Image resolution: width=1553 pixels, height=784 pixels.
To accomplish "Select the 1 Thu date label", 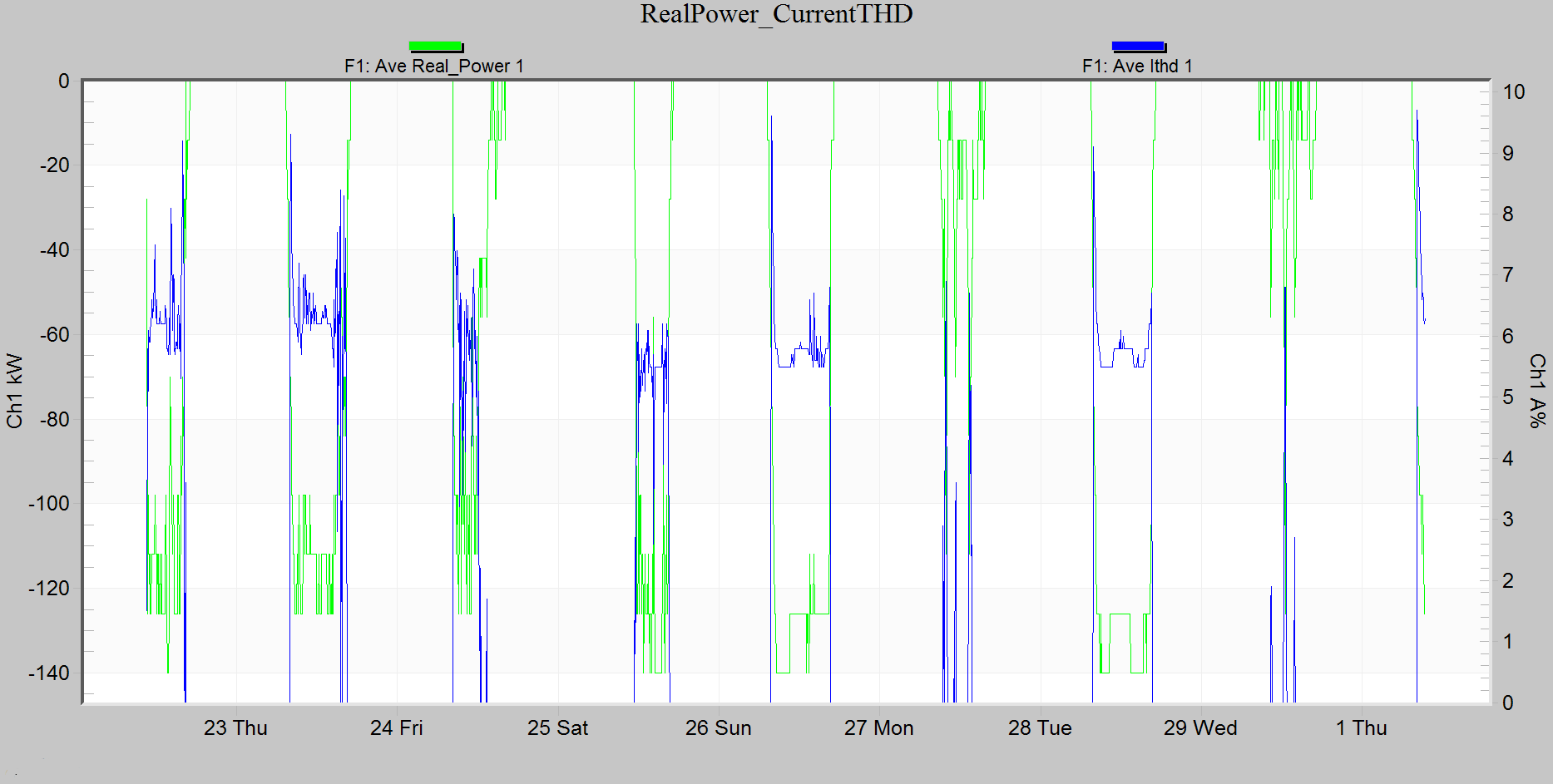I will (1362, 728).
